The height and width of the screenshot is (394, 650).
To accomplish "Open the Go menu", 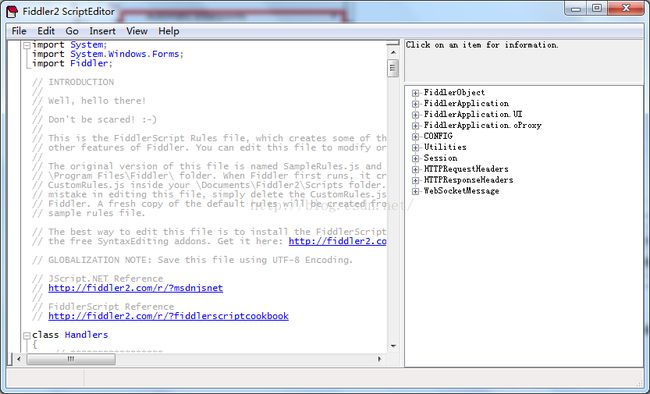I will pyautogui.click(x=72, y=31).
